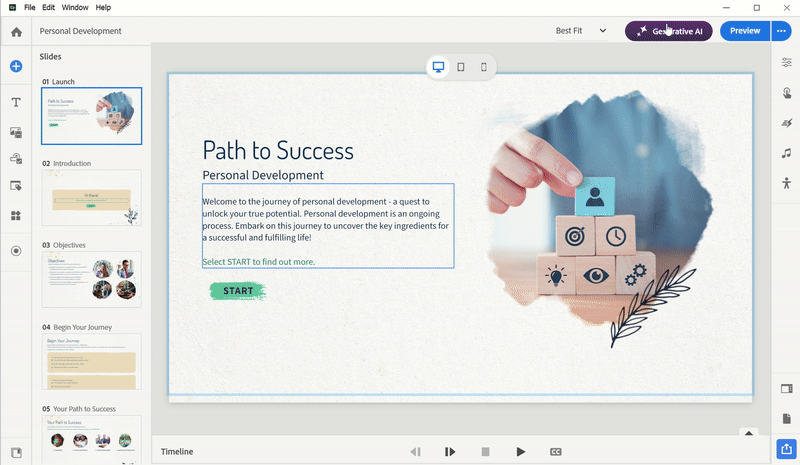This screenshot has width=800, height=465.
Task: Select the 03 Objectives slide thumbnail
Action: click(x=91, y=279)
